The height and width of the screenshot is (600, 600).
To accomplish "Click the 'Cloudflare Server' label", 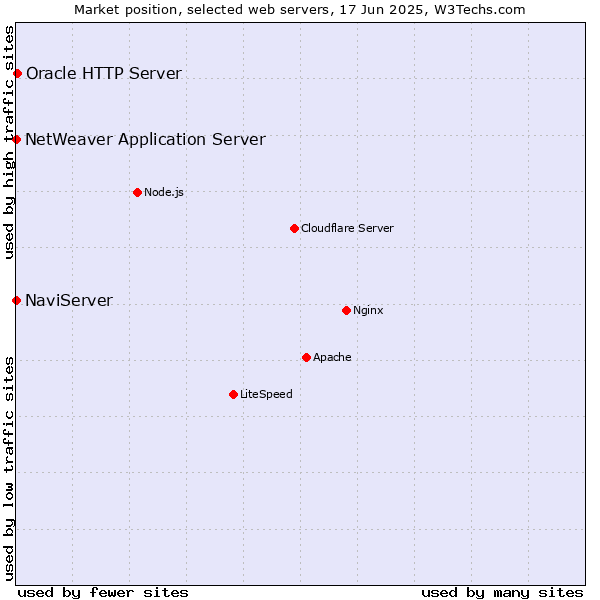I will click(347, 228).
